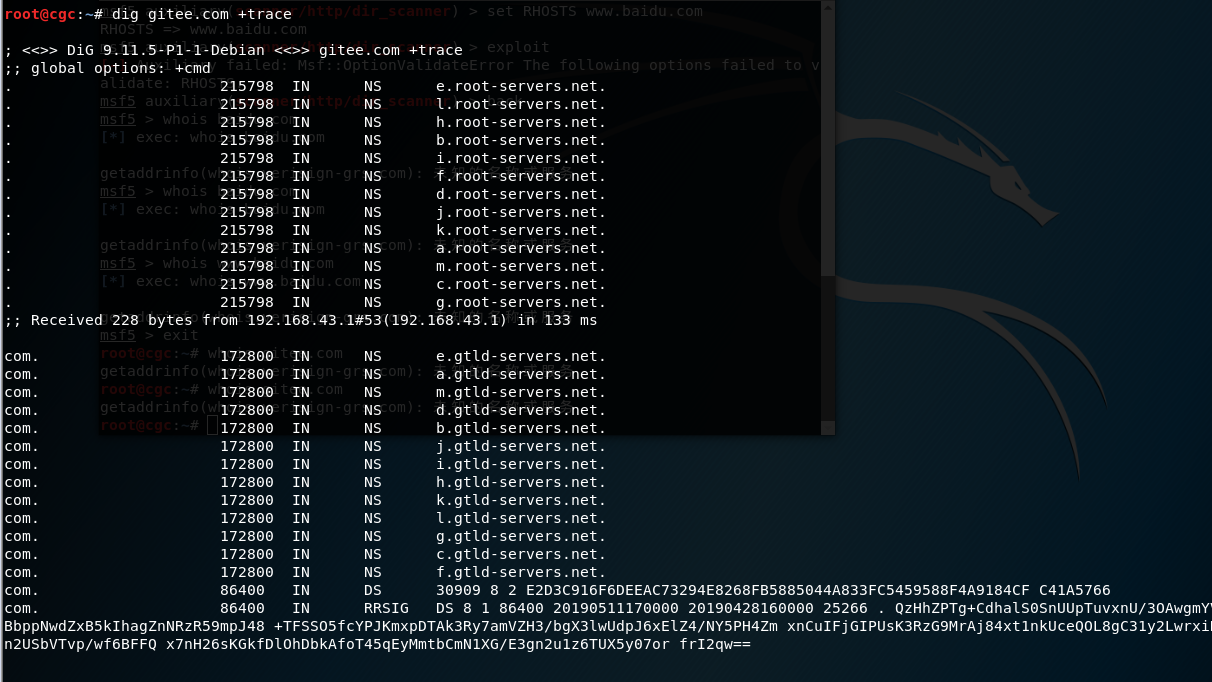This screenshot has height=682, width=1212.
Task: Select a.gtld-servers.net. entry
Action: tap(521, 374)
